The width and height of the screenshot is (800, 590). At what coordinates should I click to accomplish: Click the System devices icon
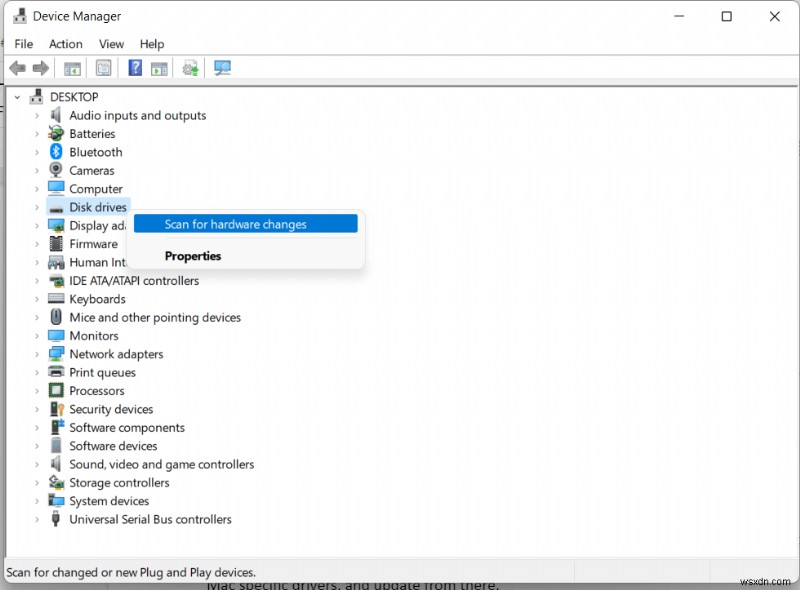(x=56, y=500)
